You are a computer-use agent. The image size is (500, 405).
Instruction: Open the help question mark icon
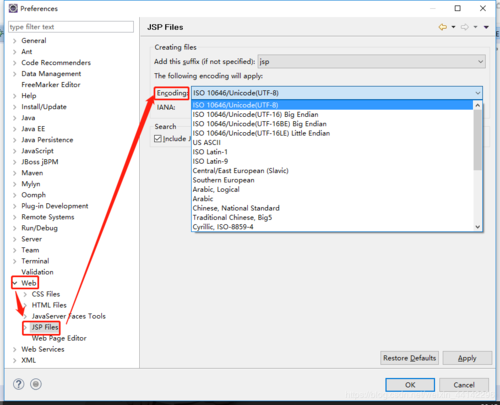pos(19,384)
